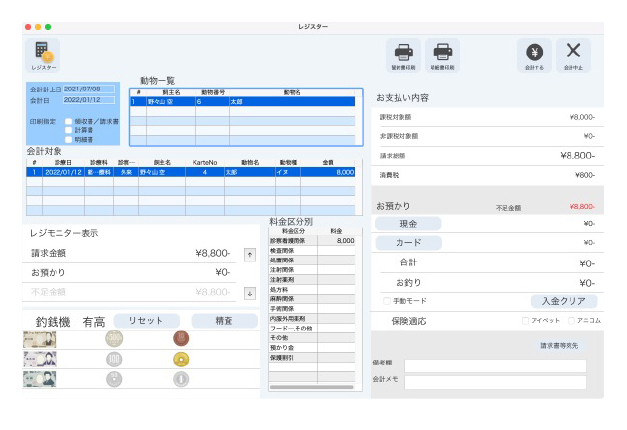Click the リセット button

coord(146,320)
